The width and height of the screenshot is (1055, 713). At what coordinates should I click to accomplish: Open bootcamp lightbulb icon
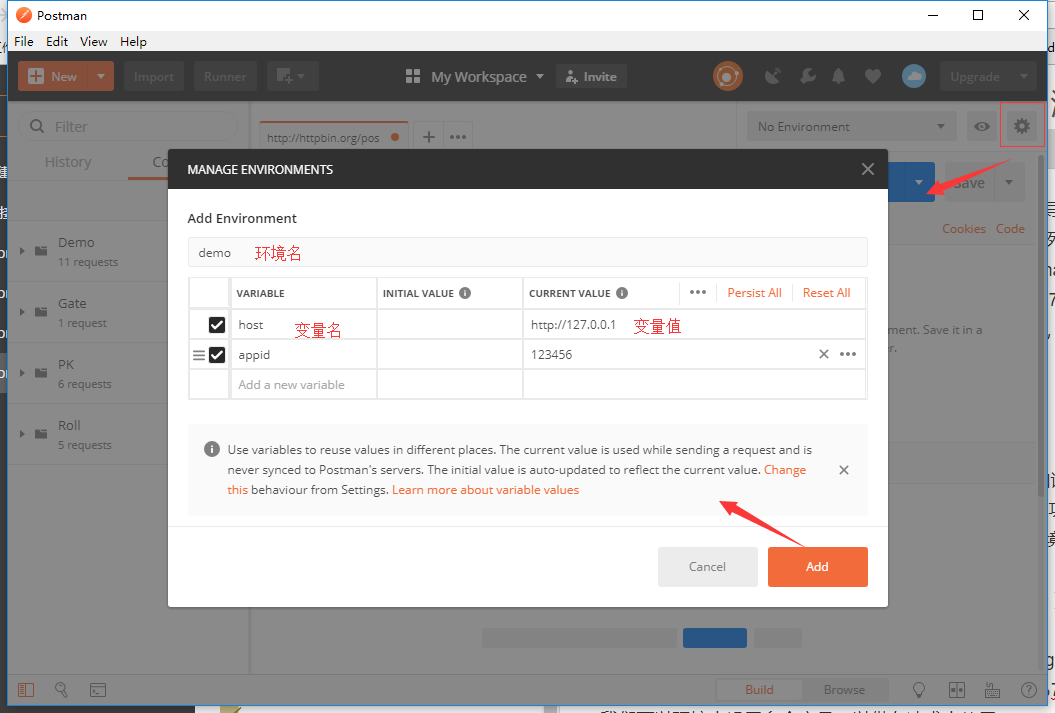(x=918, y=689)
